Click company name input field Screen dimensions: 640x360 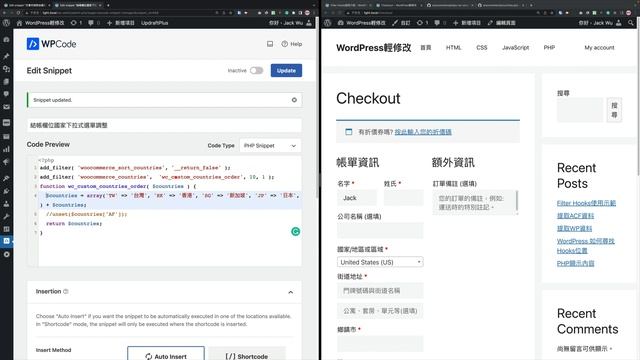pyautogui.click(x=380, y=231)
